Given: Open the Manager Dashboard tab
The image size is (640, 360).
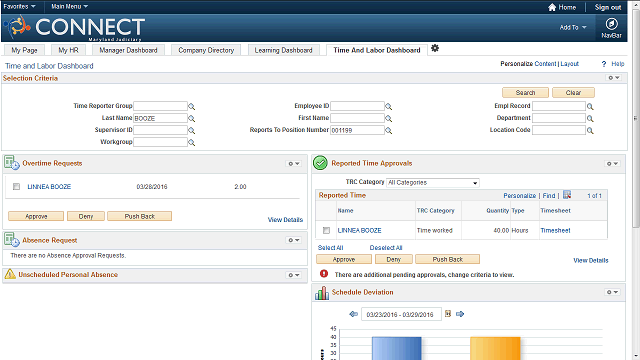Looking at the screenshot, I should pyautogui.click(x=128, y=50).
